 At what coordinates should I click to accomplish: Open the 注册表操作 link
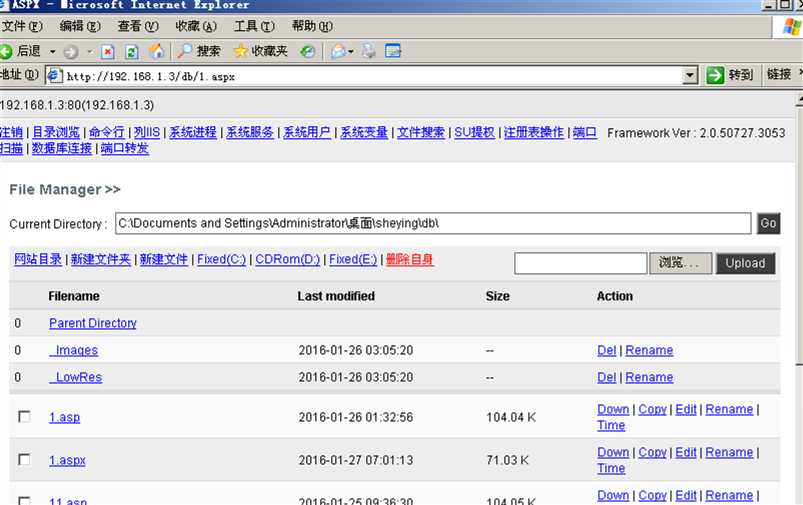coord(534,133)
